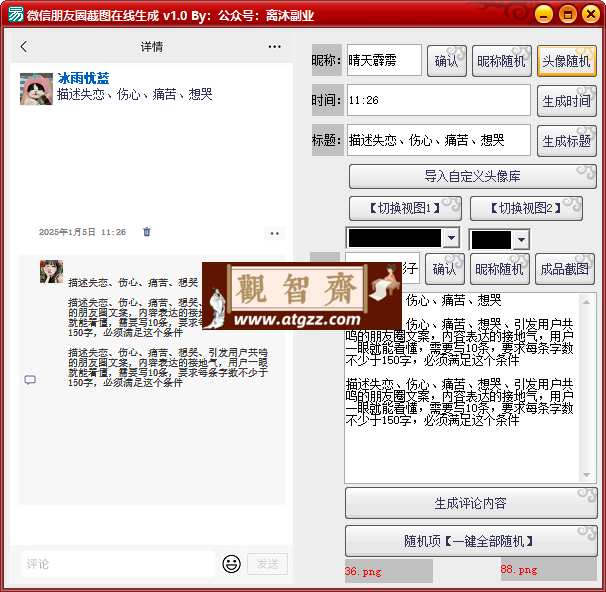Click 导入自定义头像库 button
This screenshot has width=606, height=592.
473,177
